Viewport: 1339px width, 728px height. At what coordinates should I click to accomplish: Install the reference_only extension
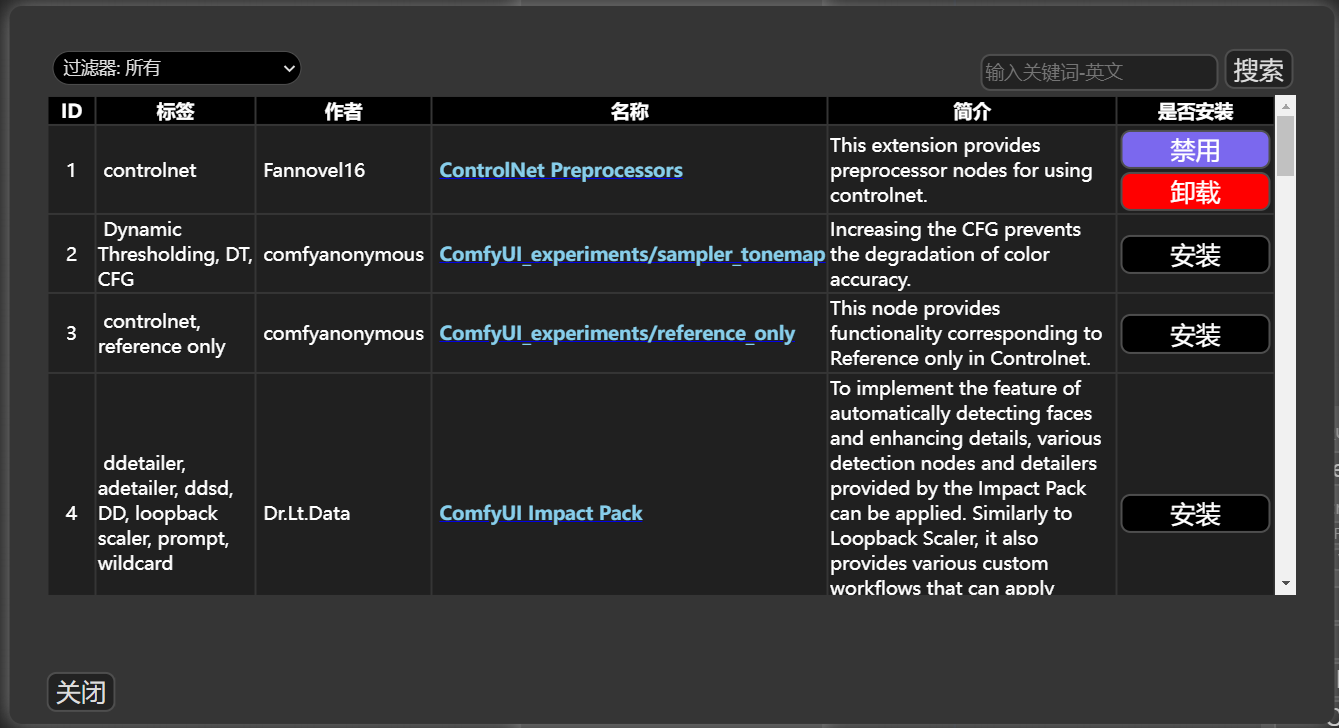tap(1195, 333)
